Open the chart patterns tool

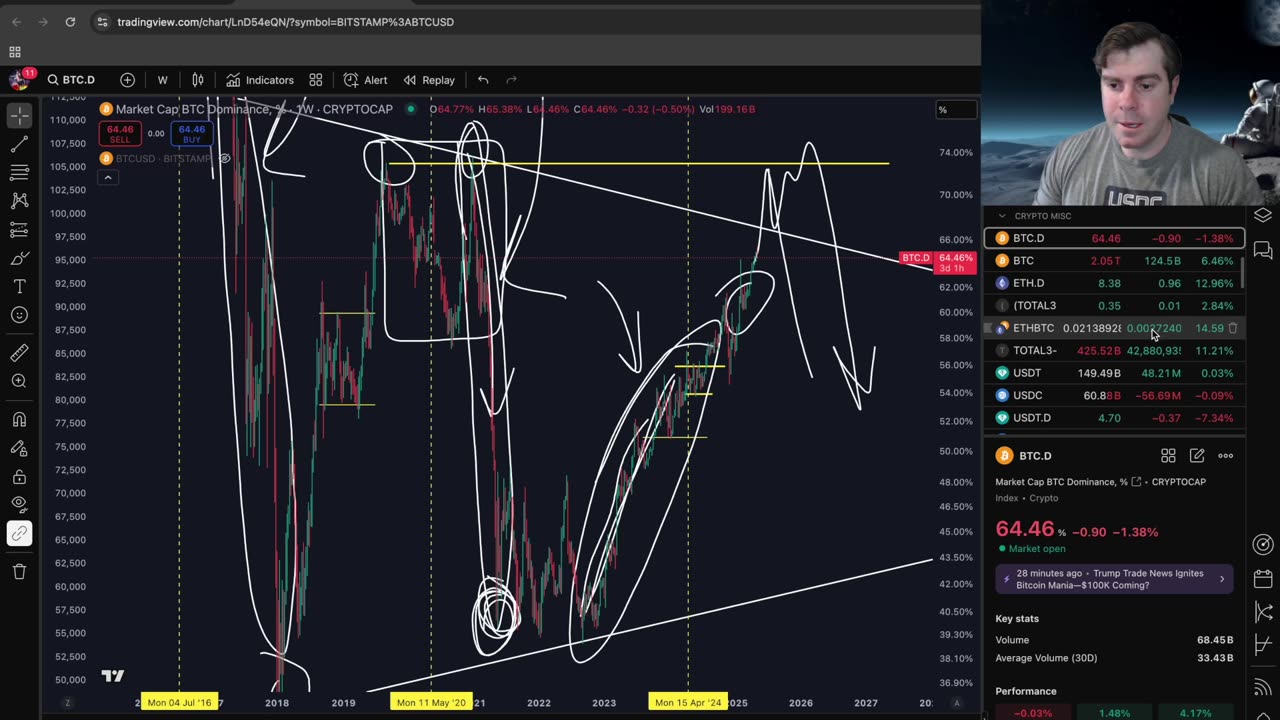tap(19, 202)
